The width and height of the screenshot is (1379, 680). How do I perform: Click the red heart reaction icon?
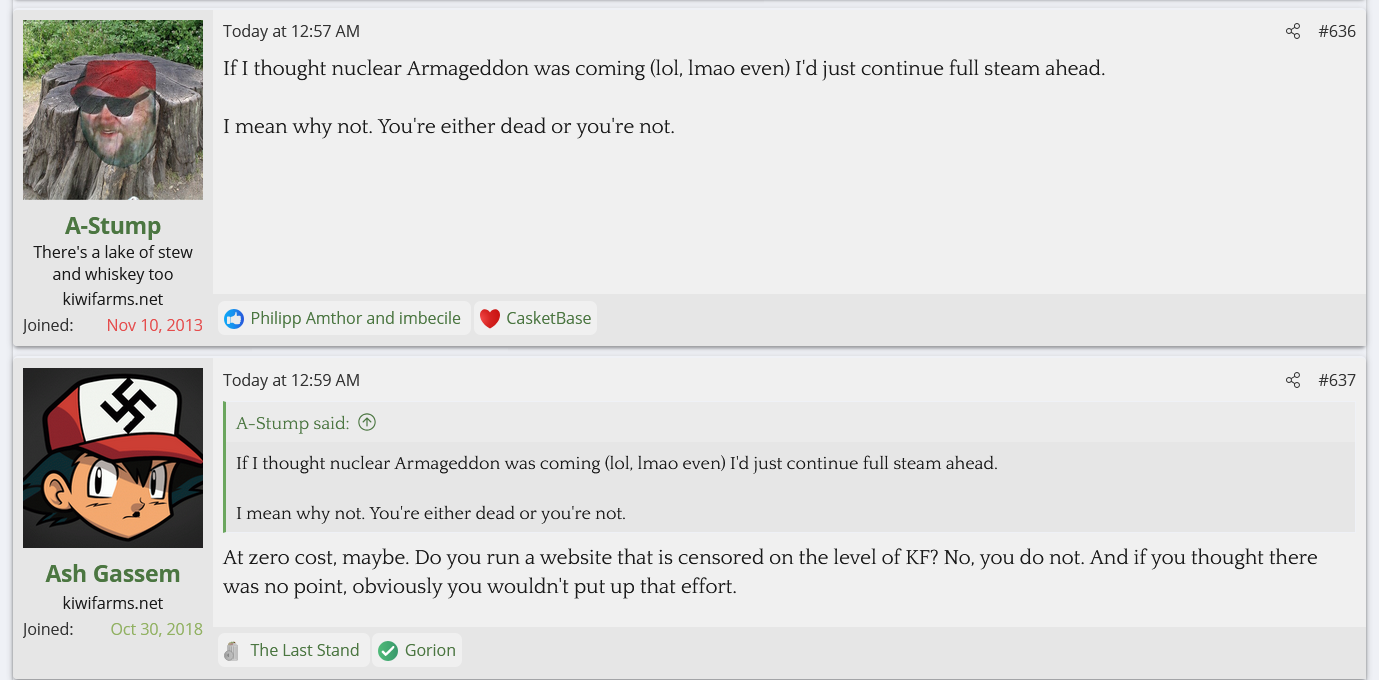pyautogui.click(x=490, y=319)
